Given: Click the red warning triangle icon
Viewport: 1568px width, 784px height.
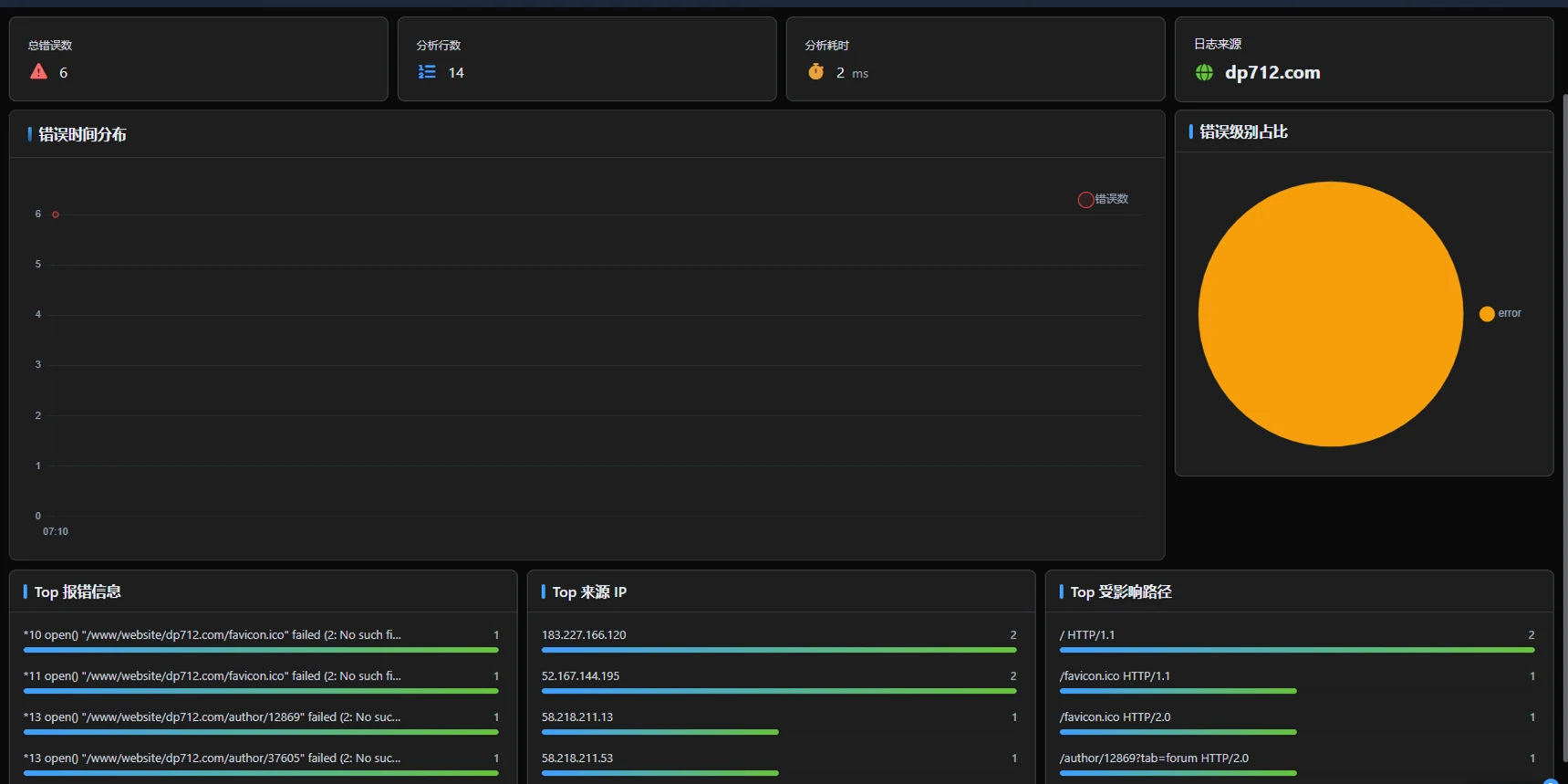Looking at the screenshot, I should (x=38, y=71).
